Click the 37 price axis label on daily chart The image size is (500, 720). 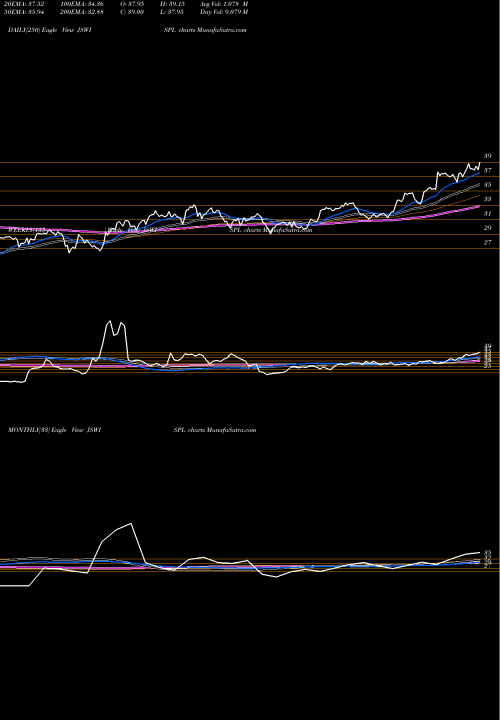pos(488,170)
